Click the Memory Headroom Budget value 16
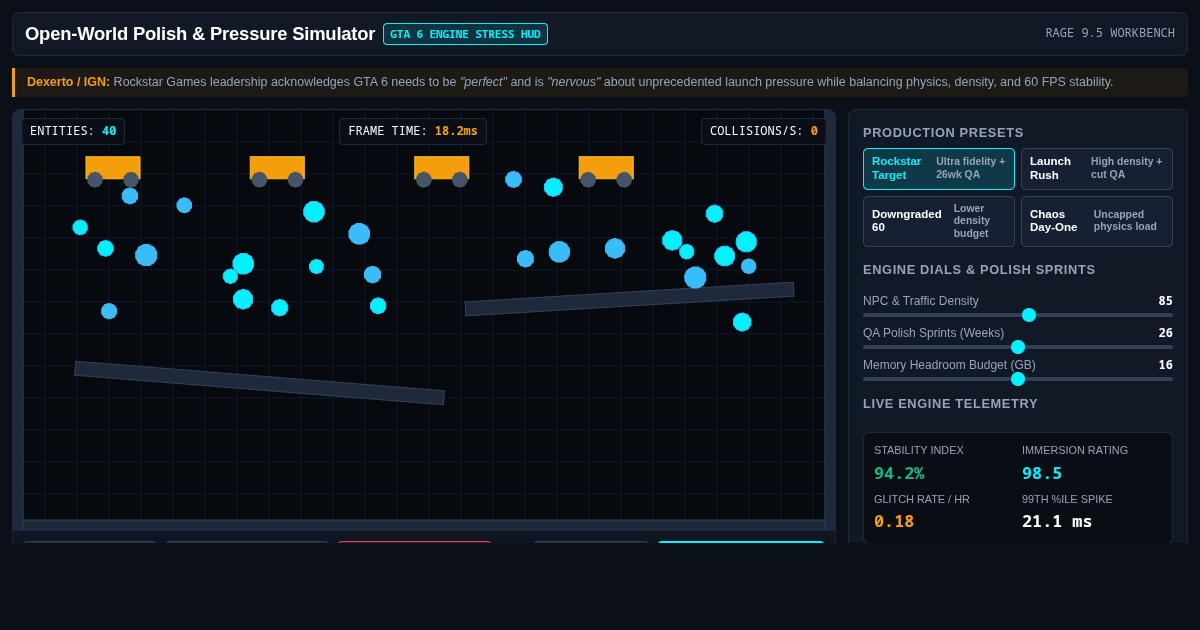The width and height of the screenshot is (1200, 630). [x=1166, y=365]
